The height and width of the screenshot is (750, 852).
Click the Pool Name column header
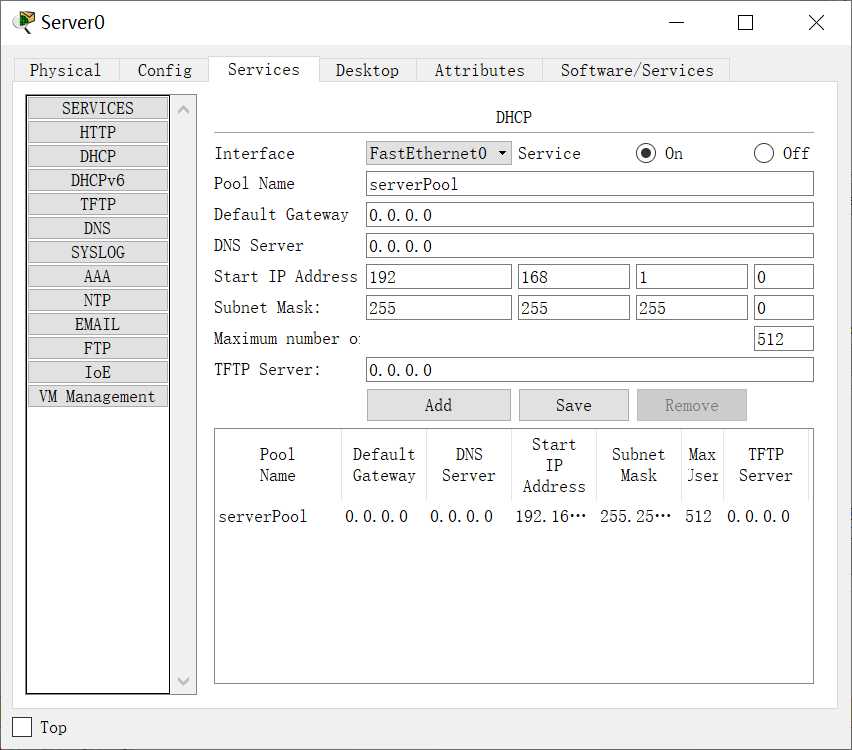278,465
